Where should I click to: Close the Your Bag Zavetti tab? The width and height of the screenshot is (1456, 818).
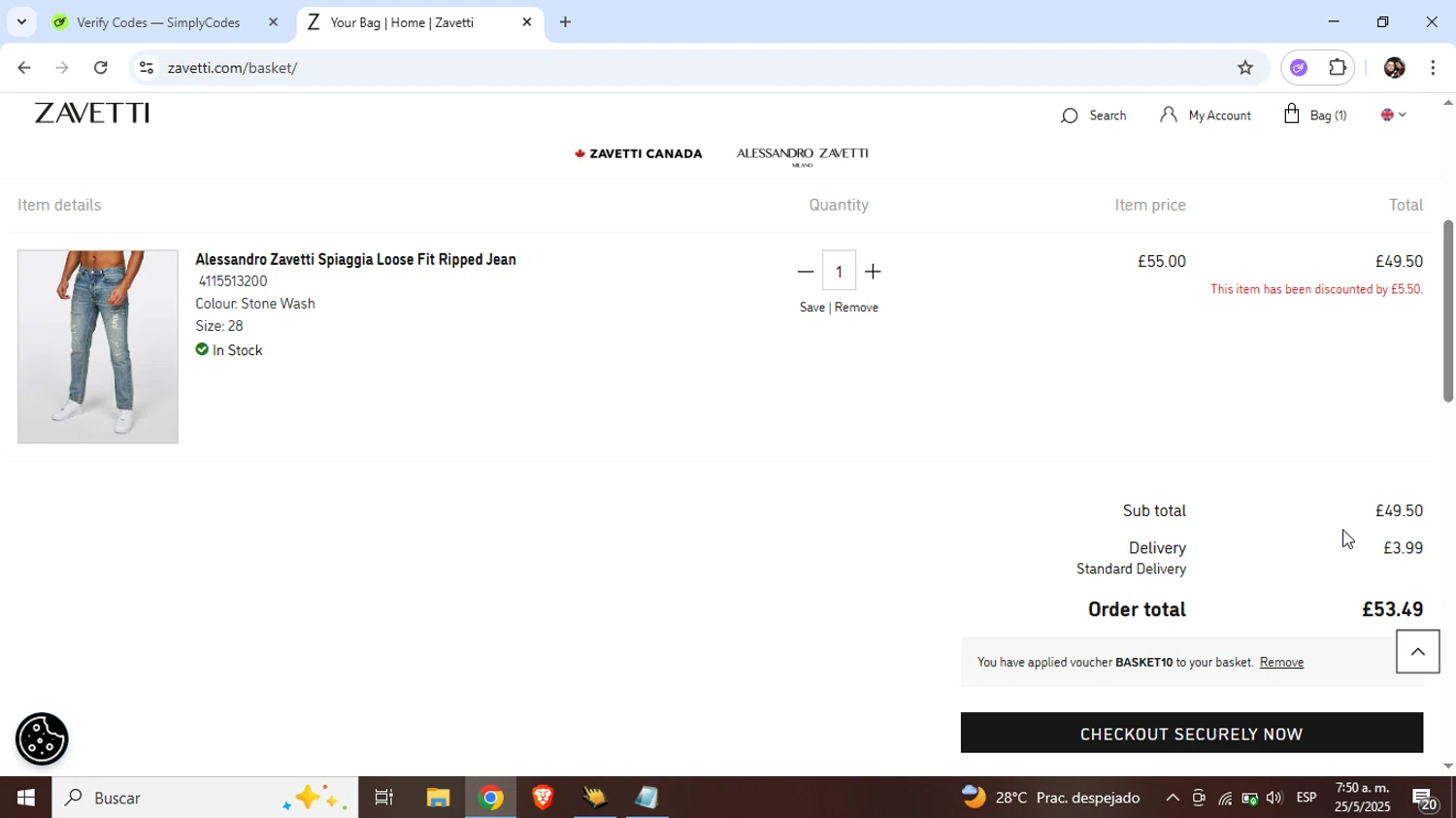tap(527, 21)
